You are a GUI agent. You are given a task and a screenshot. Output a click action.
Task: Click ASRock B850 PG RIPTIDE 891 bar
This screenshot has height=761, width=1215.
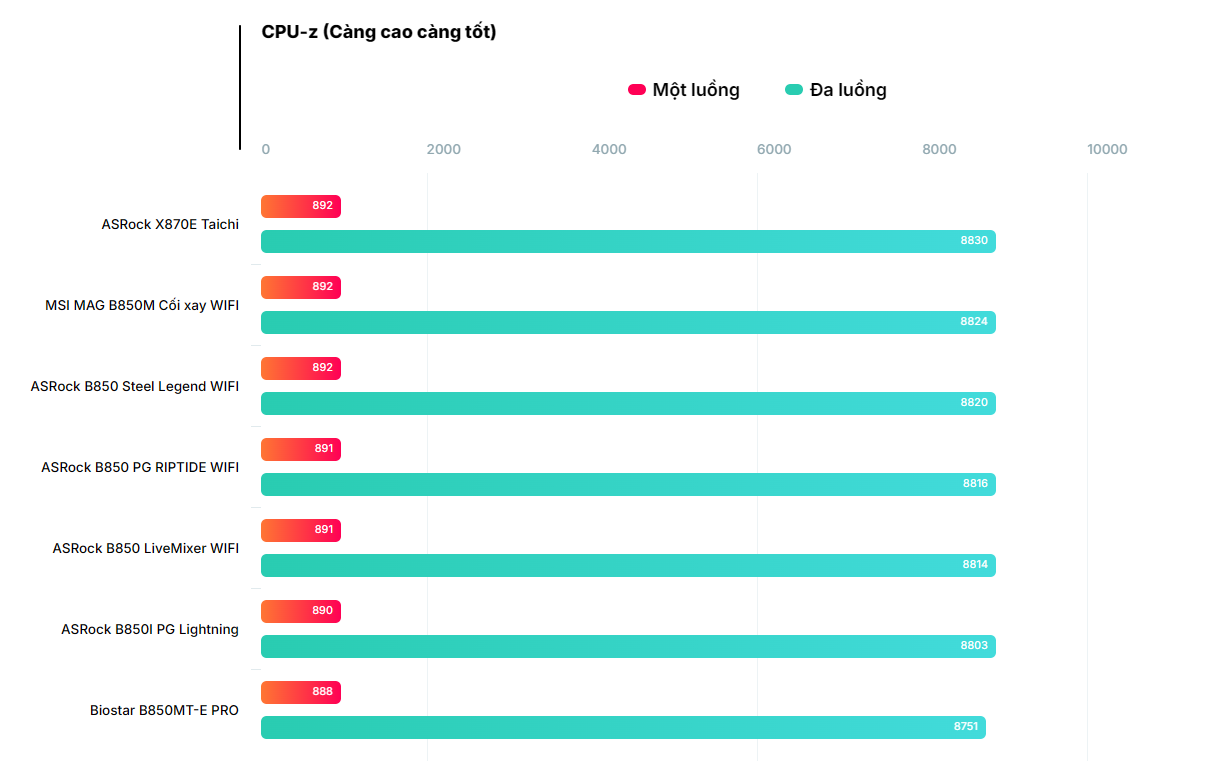click(300, 449)
